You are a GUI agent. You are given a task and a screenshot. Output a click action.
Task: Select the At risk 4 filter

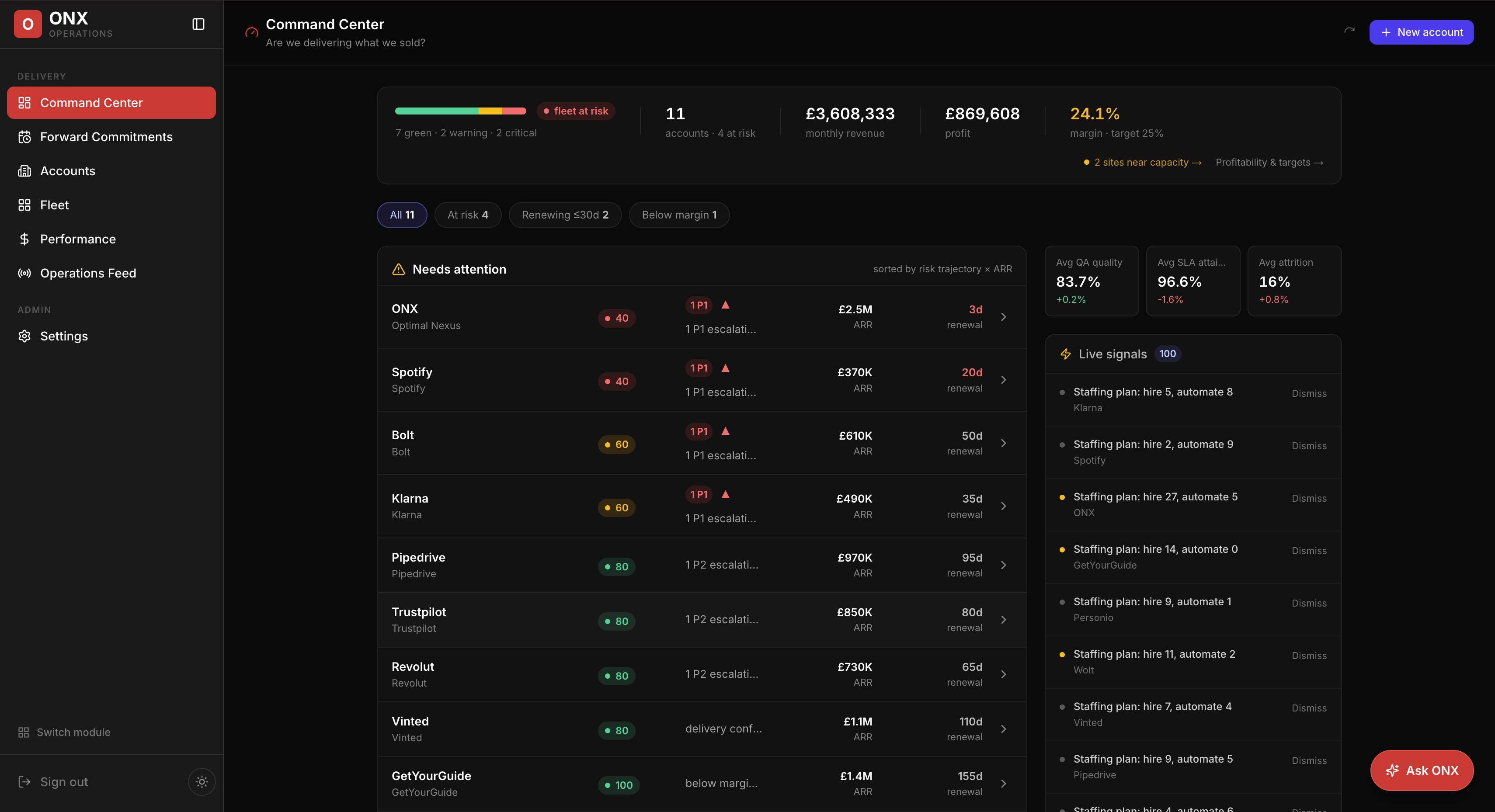coord(468,215)
